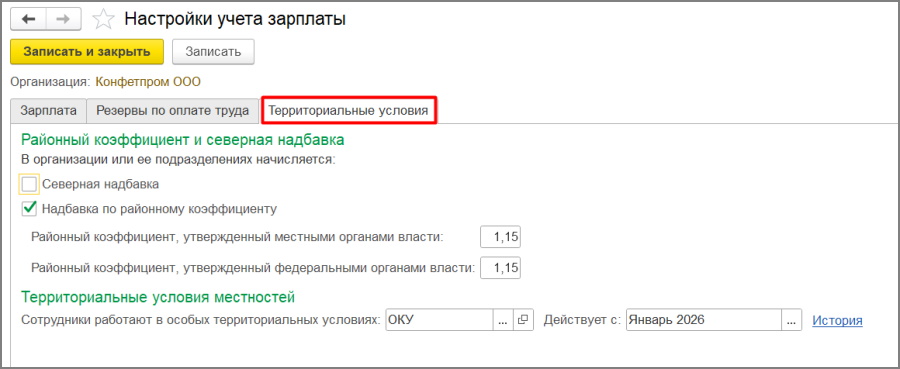Open the Конфетпром ООО organization link

tap(148, 81)
